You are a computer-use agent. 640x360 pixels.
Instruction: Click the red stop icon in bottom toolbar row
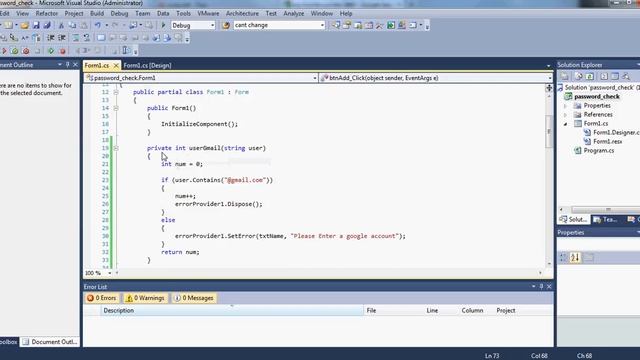[x=62, y=51]
